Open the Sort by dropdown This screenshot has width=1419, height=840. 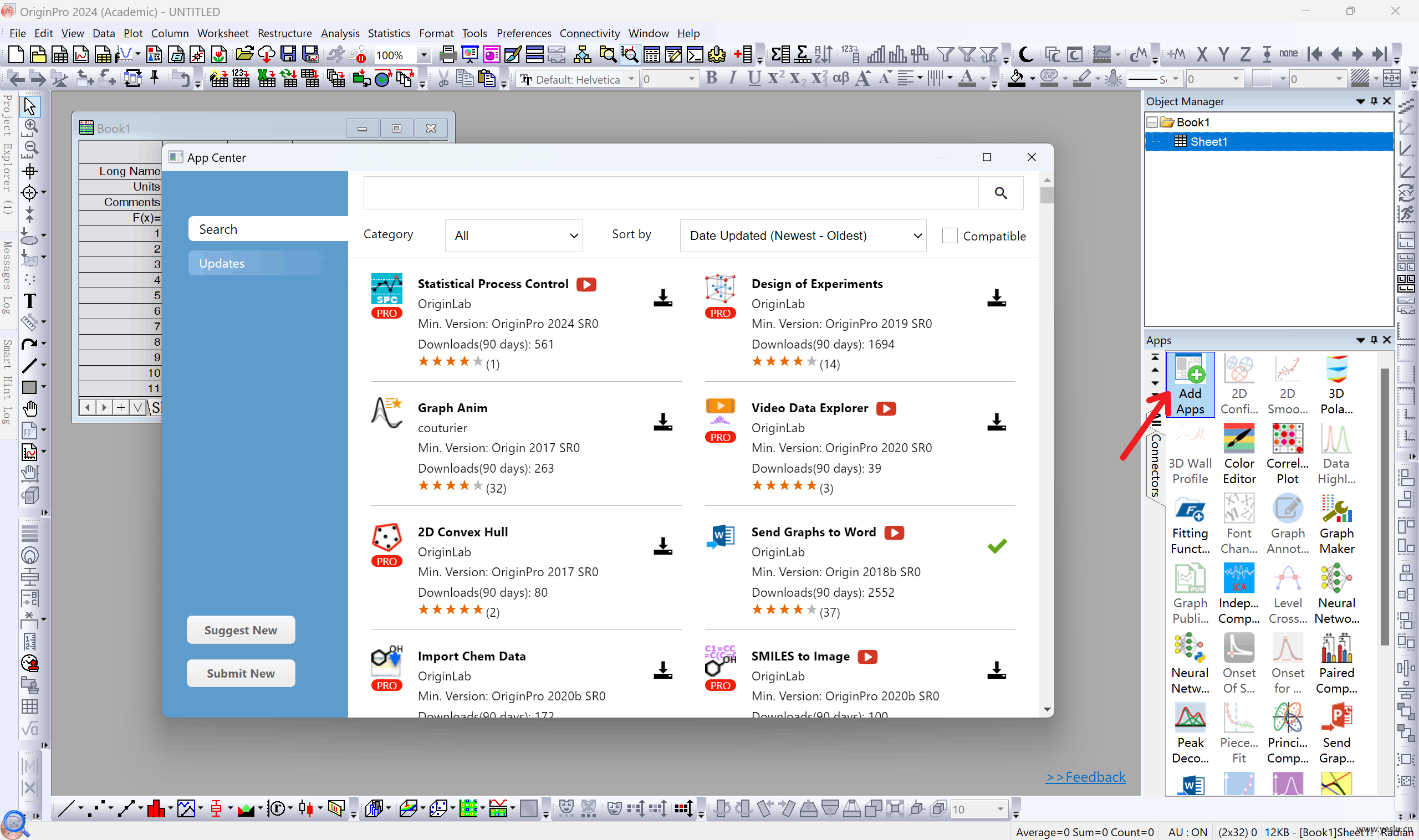tap(803, 235)
